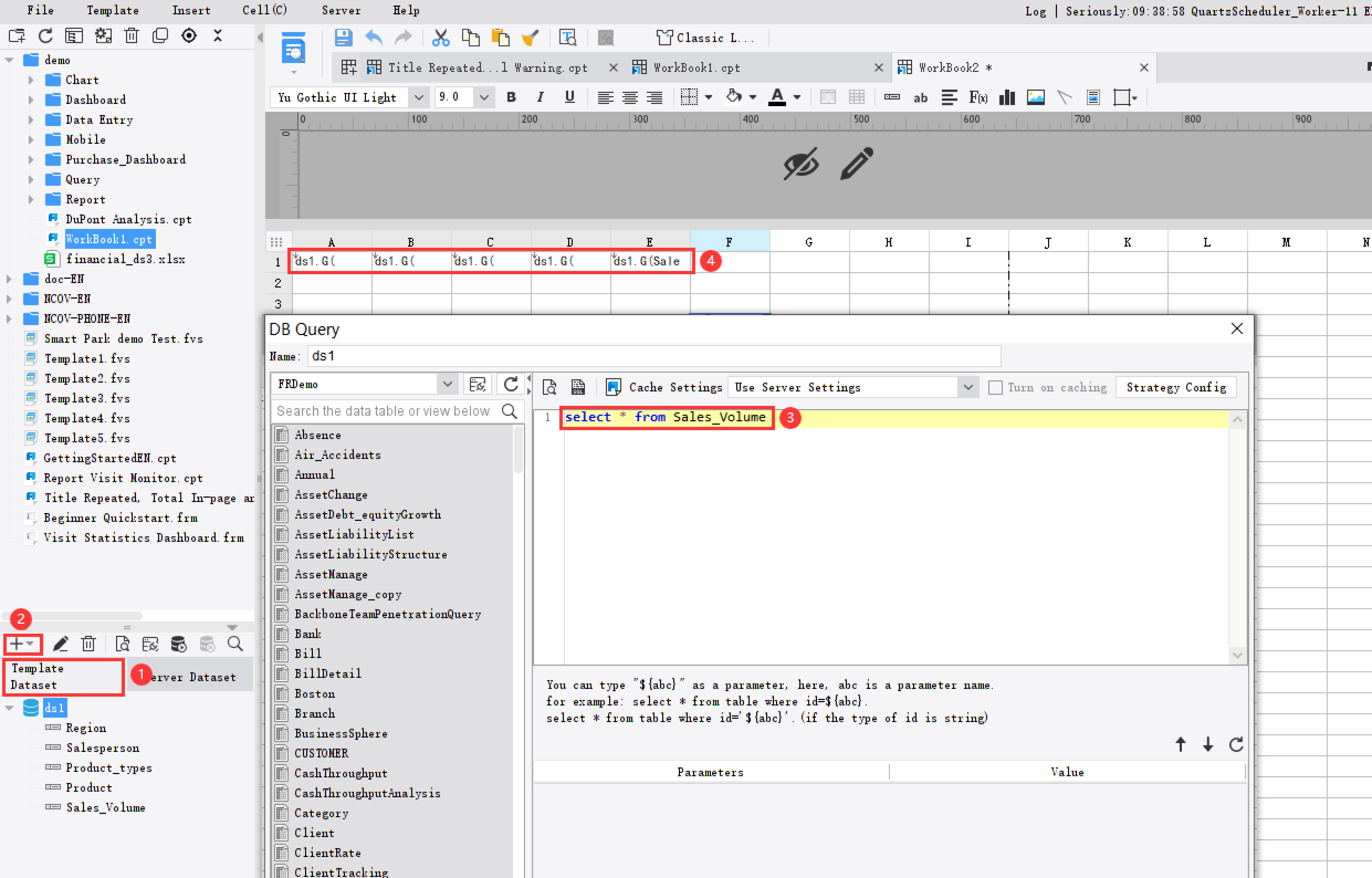The image size is (1372, 878).
Task: Click Strategy Config button
Action: 1176,387
